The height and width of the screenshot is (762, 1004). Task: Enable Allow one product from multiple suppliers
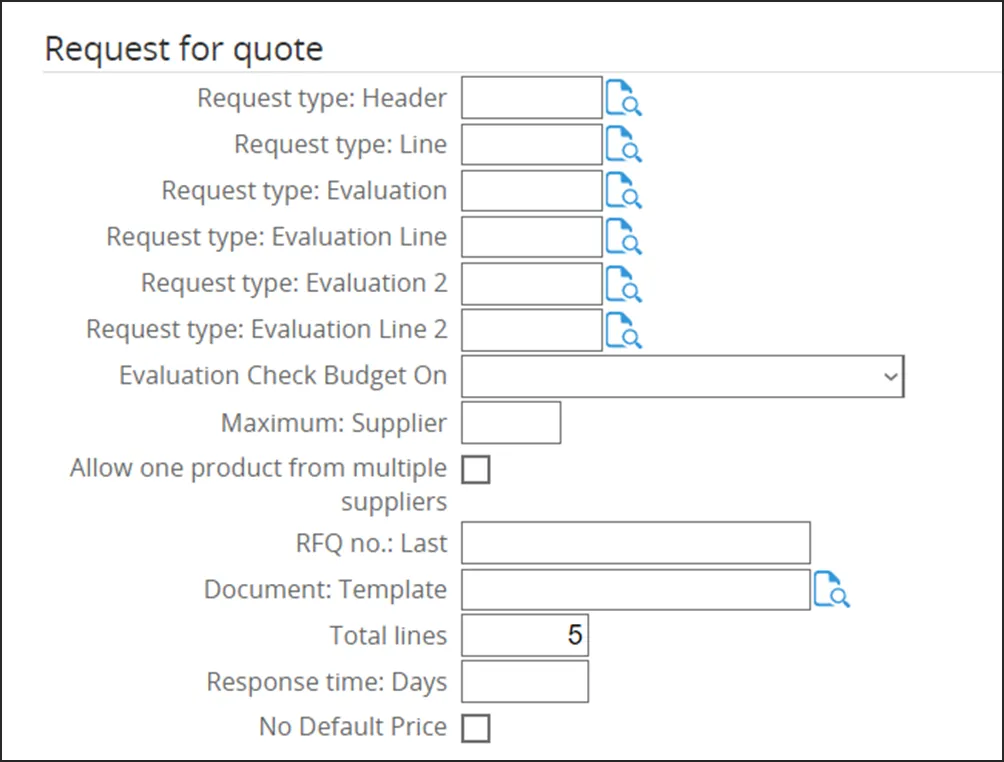[x=476, y=469]
